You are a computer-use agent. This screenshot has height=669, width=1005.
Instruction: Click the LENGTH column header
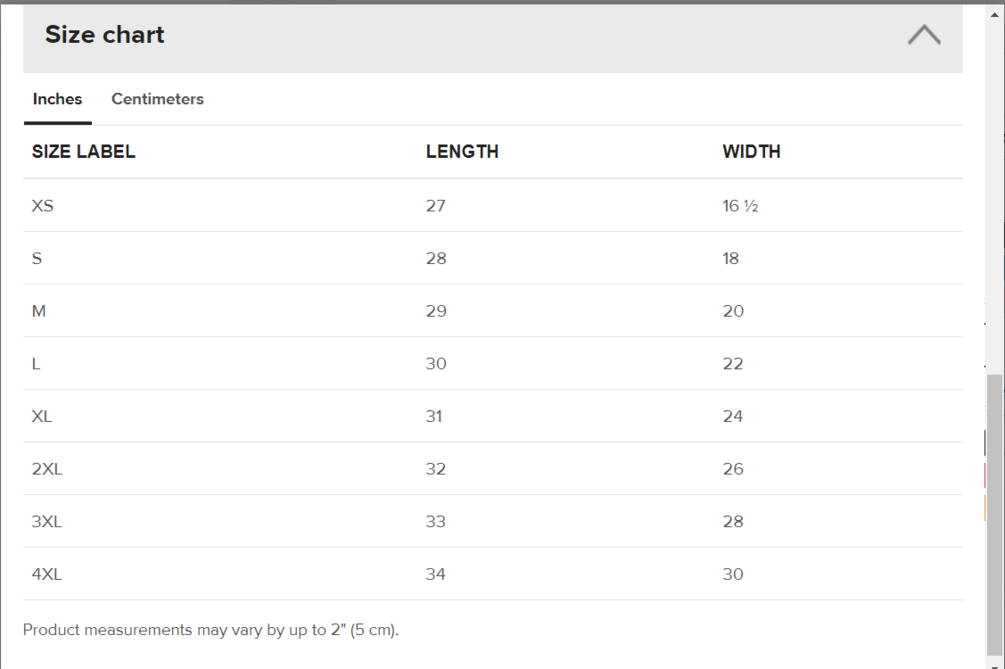[462, 152]
